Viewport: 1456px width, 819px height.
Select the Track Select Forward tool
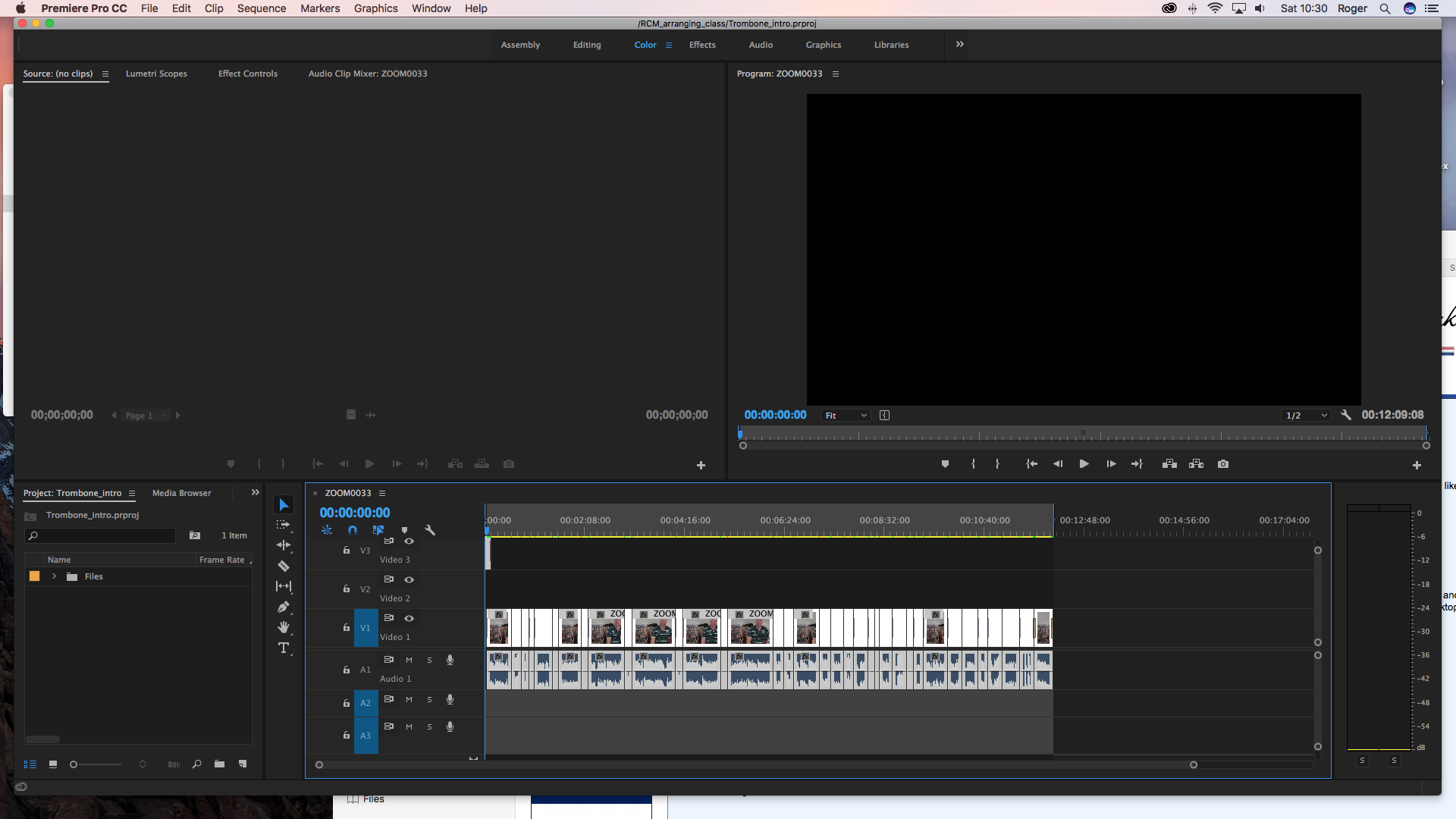284,525
